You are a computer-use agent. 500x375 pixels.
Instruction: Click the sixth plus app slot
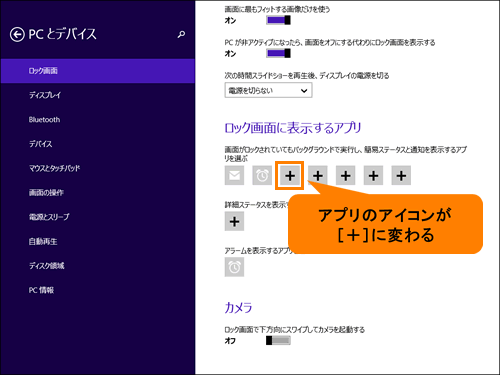[373, 175]
